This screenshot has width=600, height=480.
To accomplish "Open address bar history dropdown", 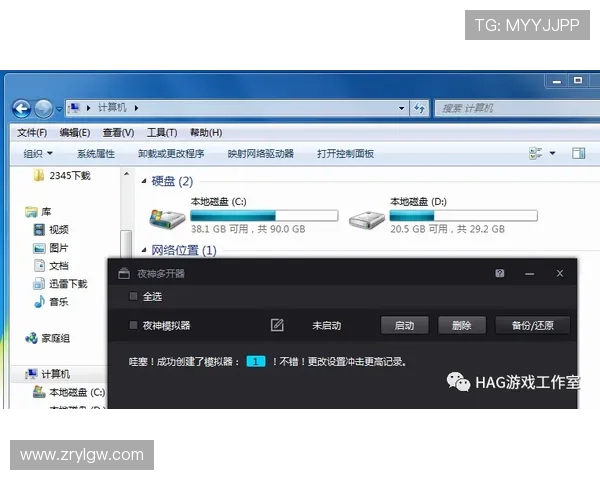I will (401, 108).
